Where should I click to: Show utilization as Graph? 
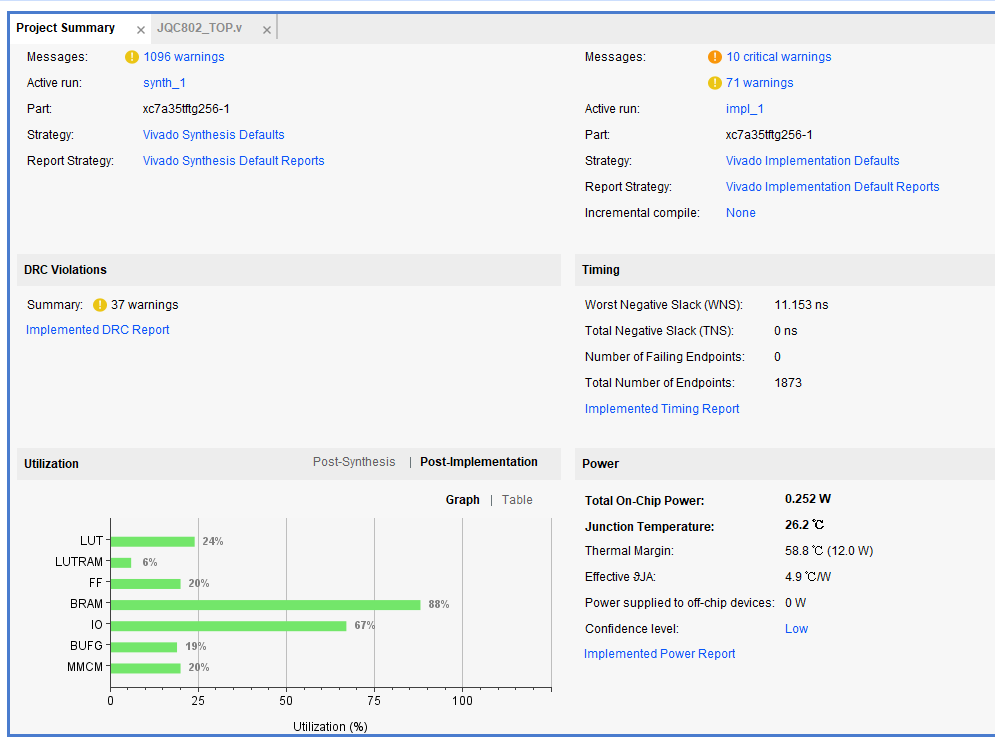coord(463,500)
